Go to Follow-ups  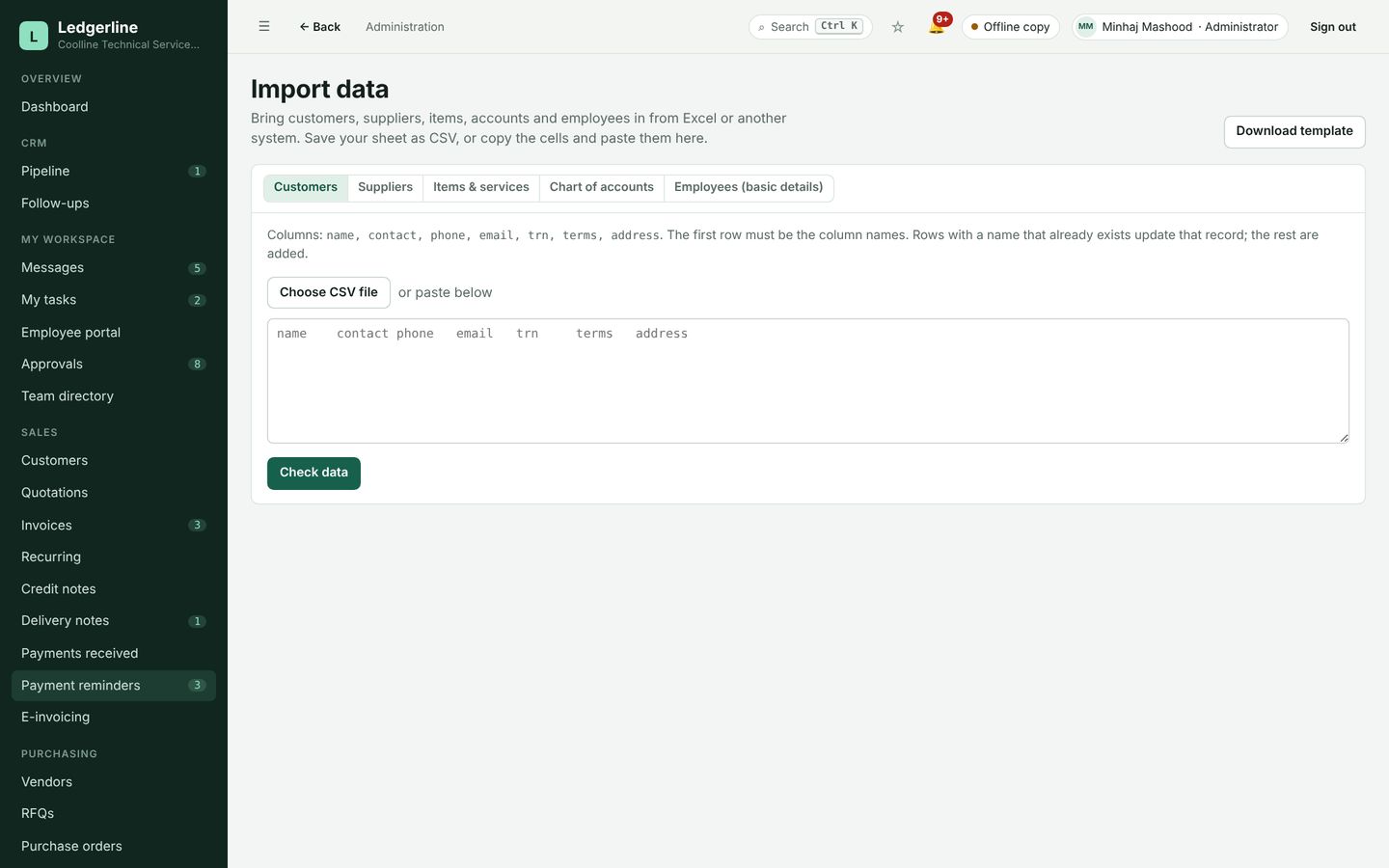click(114, 203)
